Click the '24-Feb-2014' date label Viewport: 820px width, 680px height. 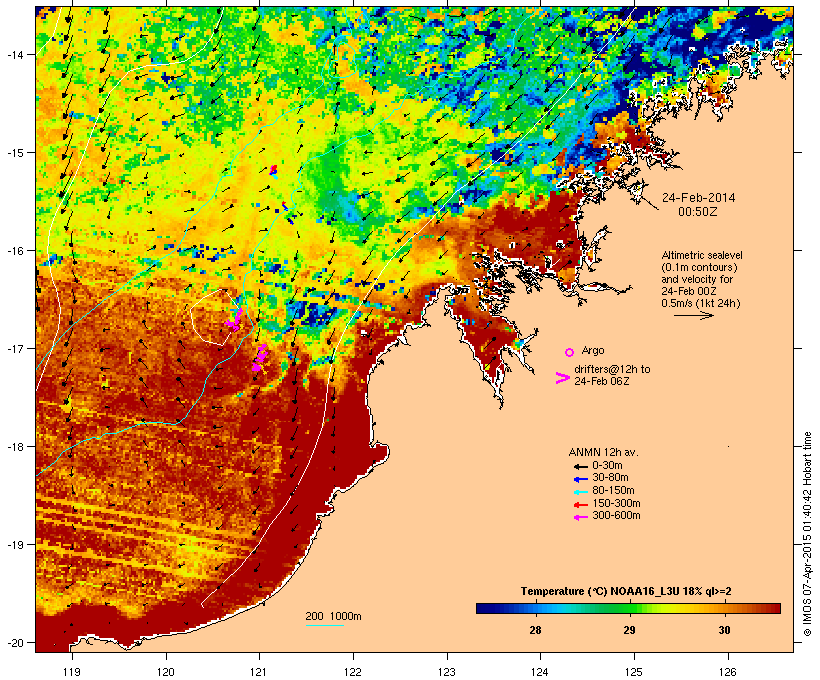698,198
